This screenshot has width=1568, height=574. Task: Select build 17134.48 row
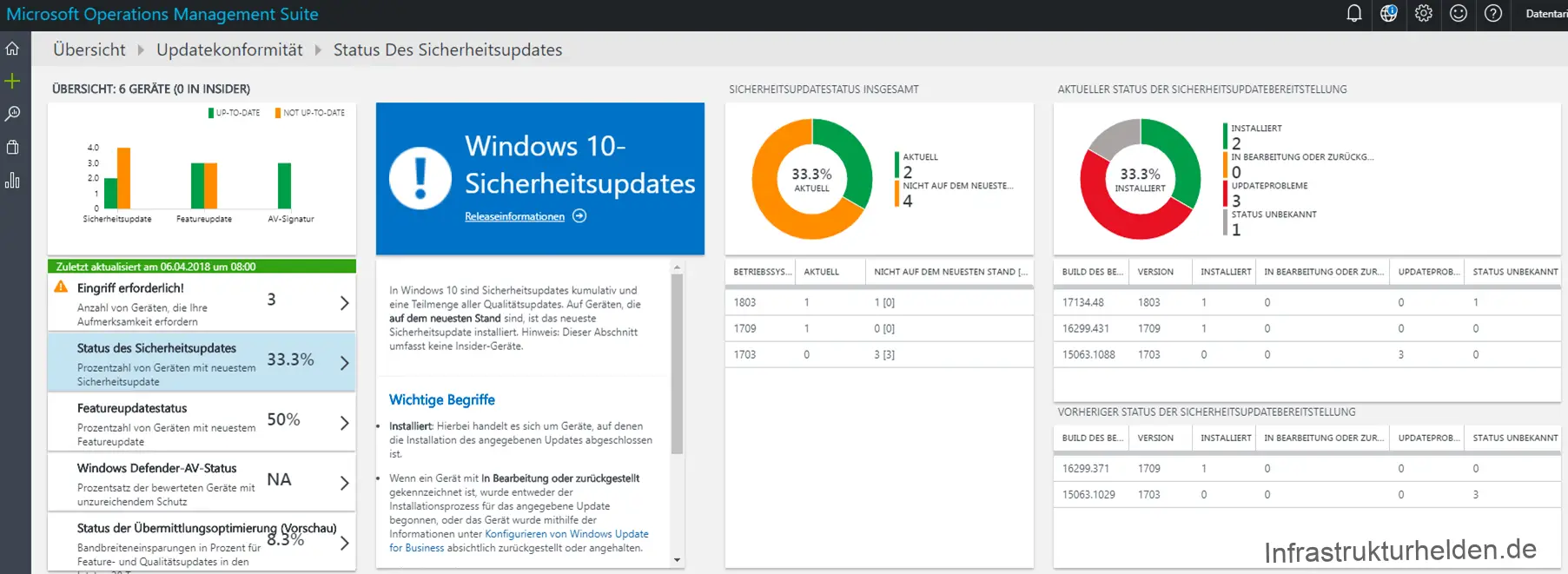[1307, 302]
